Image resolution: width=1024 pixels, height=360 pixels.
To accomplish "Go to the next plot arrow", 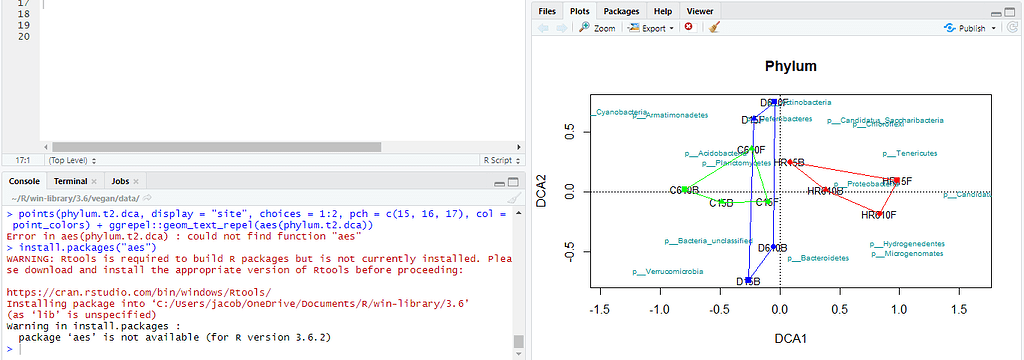I will click(561, 28).
